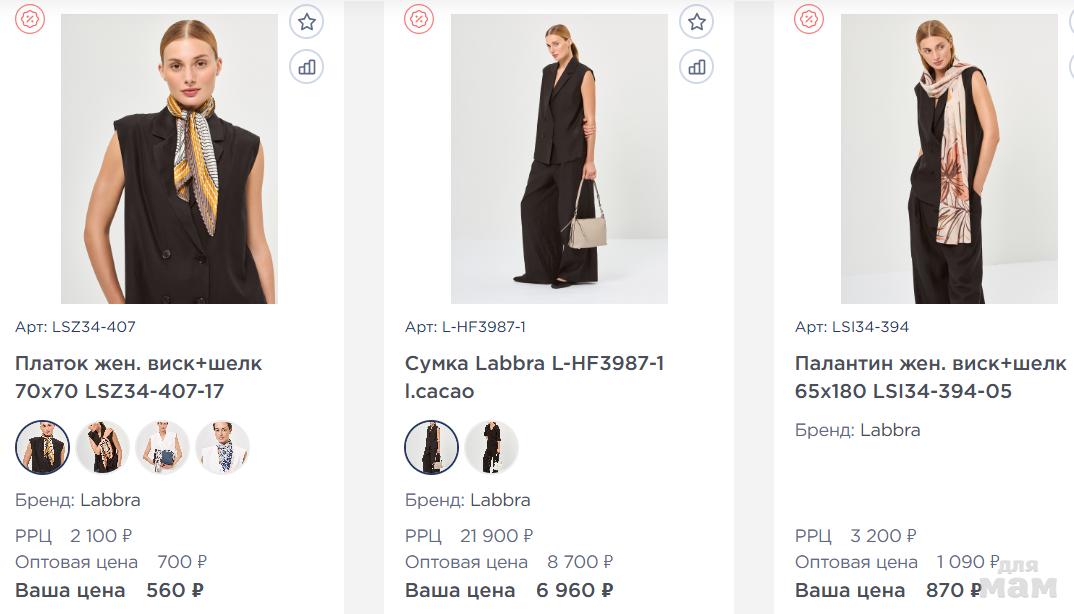Click discount badge on the LSZ34-407 scarf card
Screen dimensions: 1074x614
(30, 19)
